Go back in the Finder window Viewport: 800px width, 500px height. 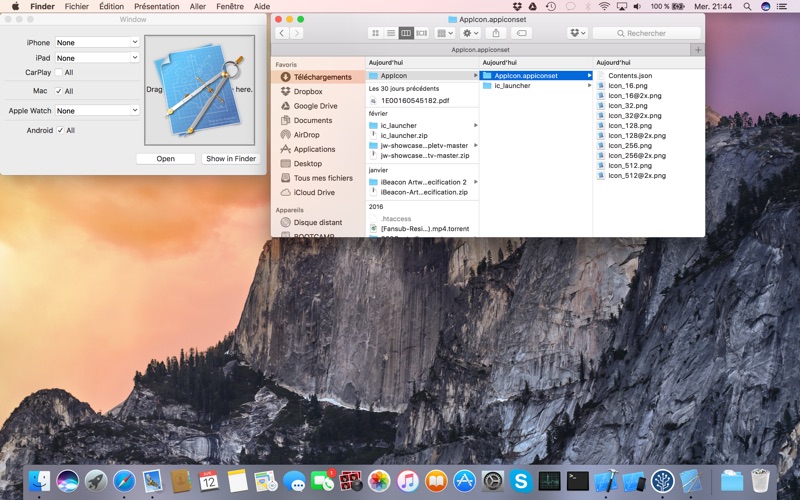coord(282,33)
